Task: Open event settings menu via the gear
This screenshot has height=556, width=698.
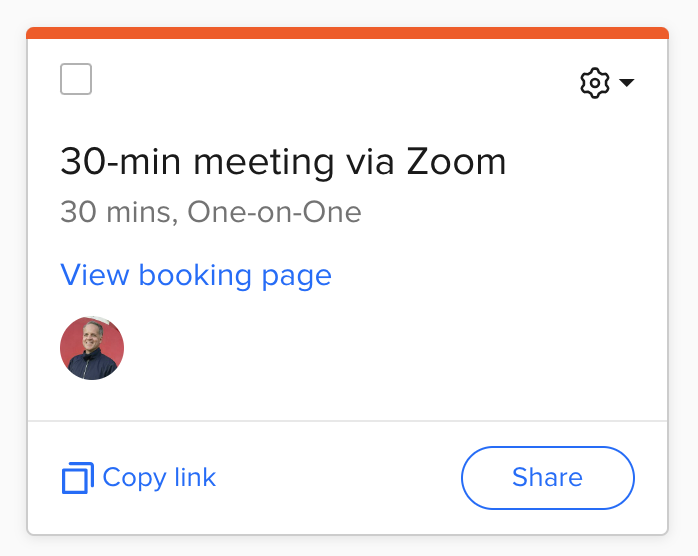Action: (594, 83)
